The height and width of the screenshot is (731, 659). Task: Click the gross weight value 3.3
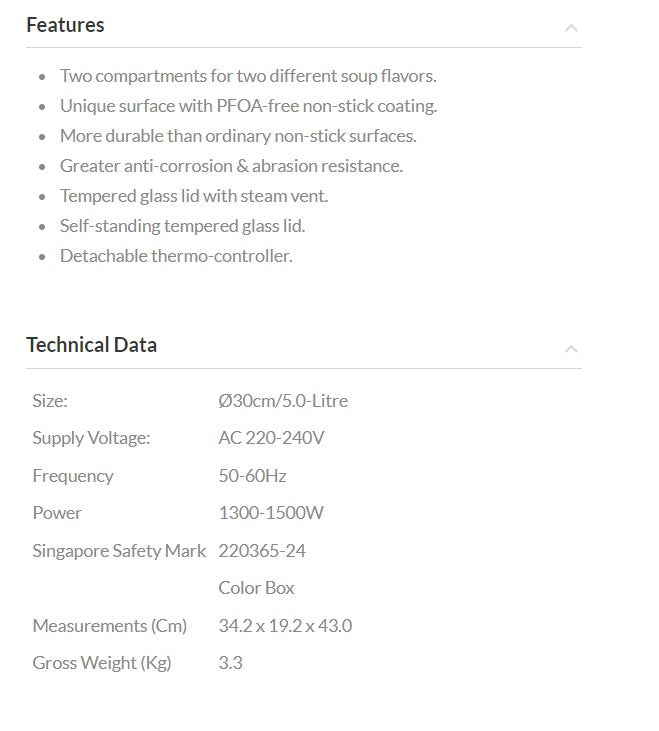click(x=230, y=663)
